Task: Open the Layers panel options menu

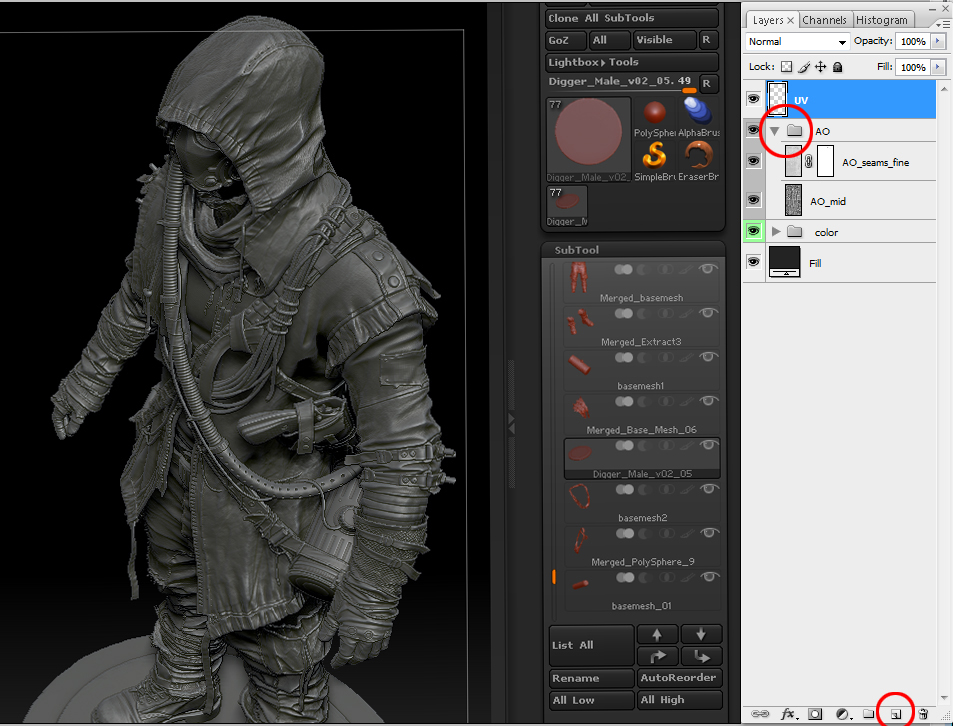Action: coord(945,23)
